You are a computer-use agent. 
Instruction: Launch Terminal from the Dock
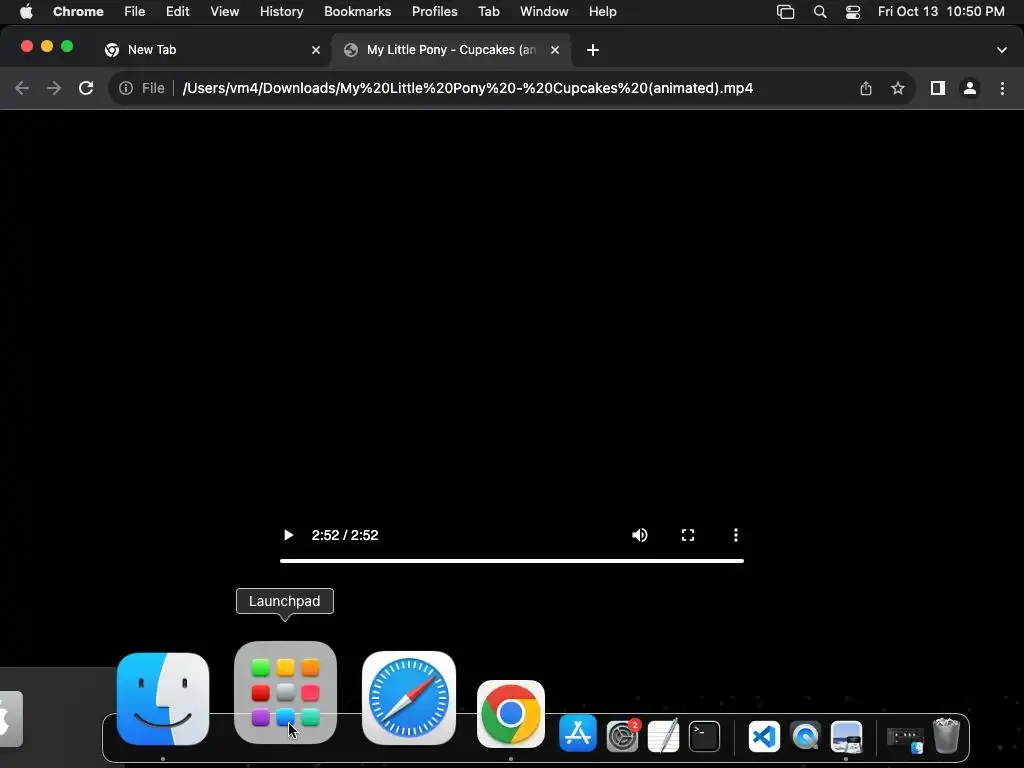tap(705, 737)
